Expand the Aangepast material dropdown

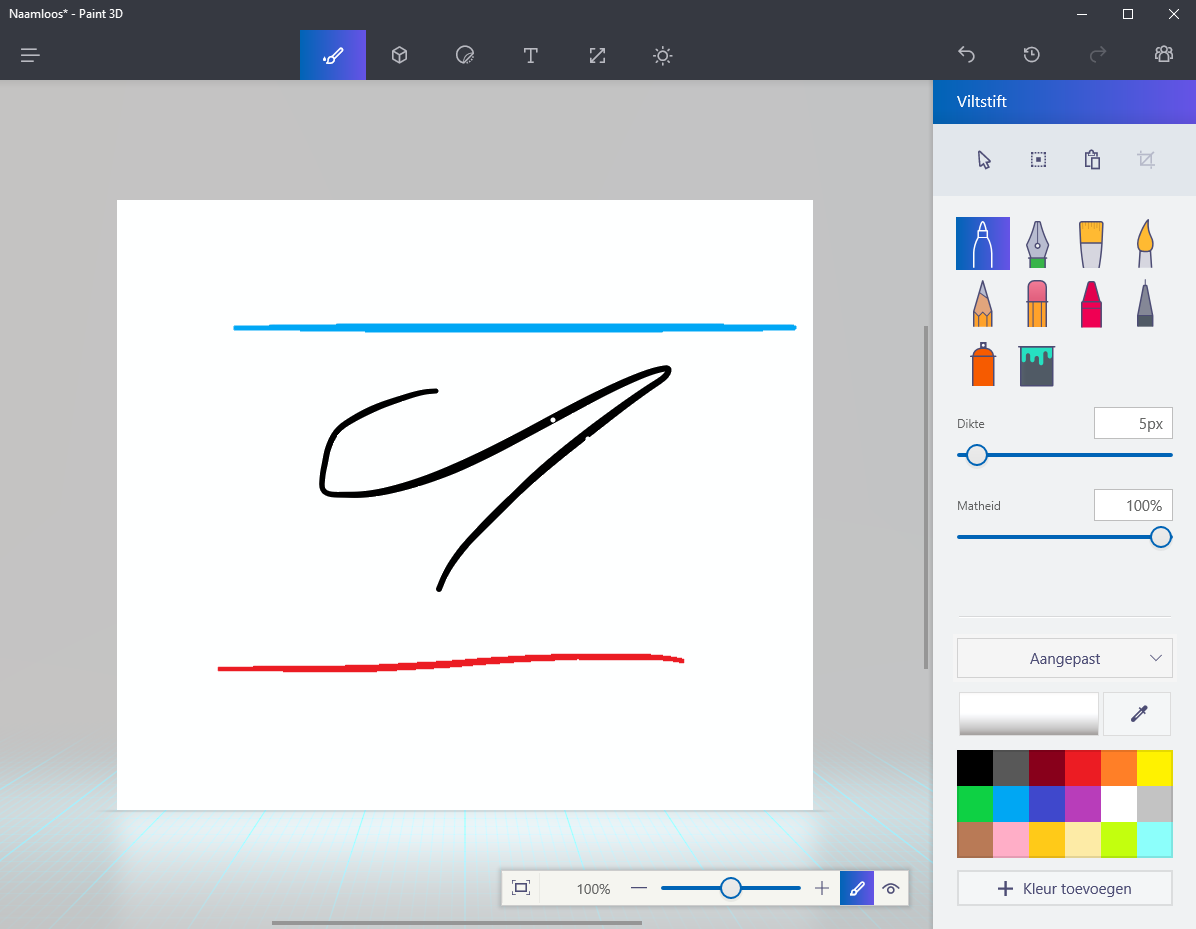click(1064, 658)
